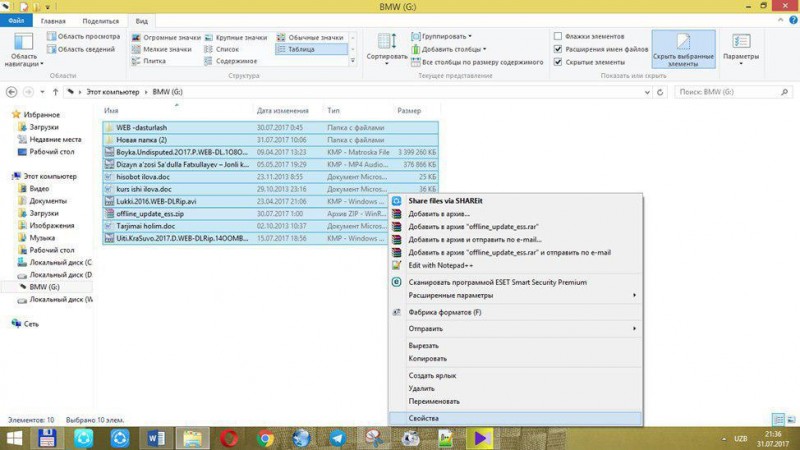800x450 pixels.
Task: Uncheck Скрытые элементы checkbox
Action: click(x=558, y=62)
